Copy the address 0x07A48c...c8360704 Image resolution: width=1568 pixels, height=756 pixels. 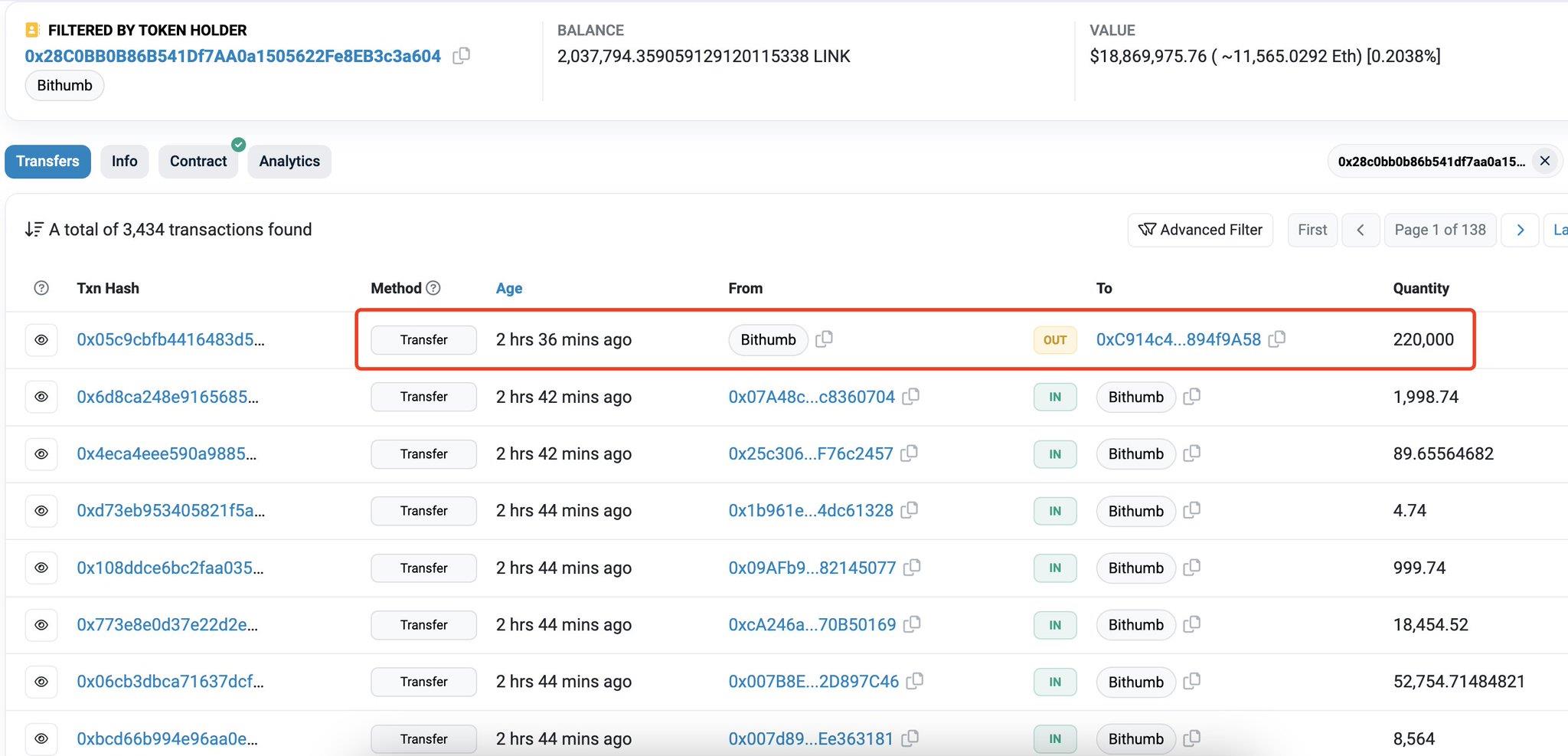coord(911,396)
